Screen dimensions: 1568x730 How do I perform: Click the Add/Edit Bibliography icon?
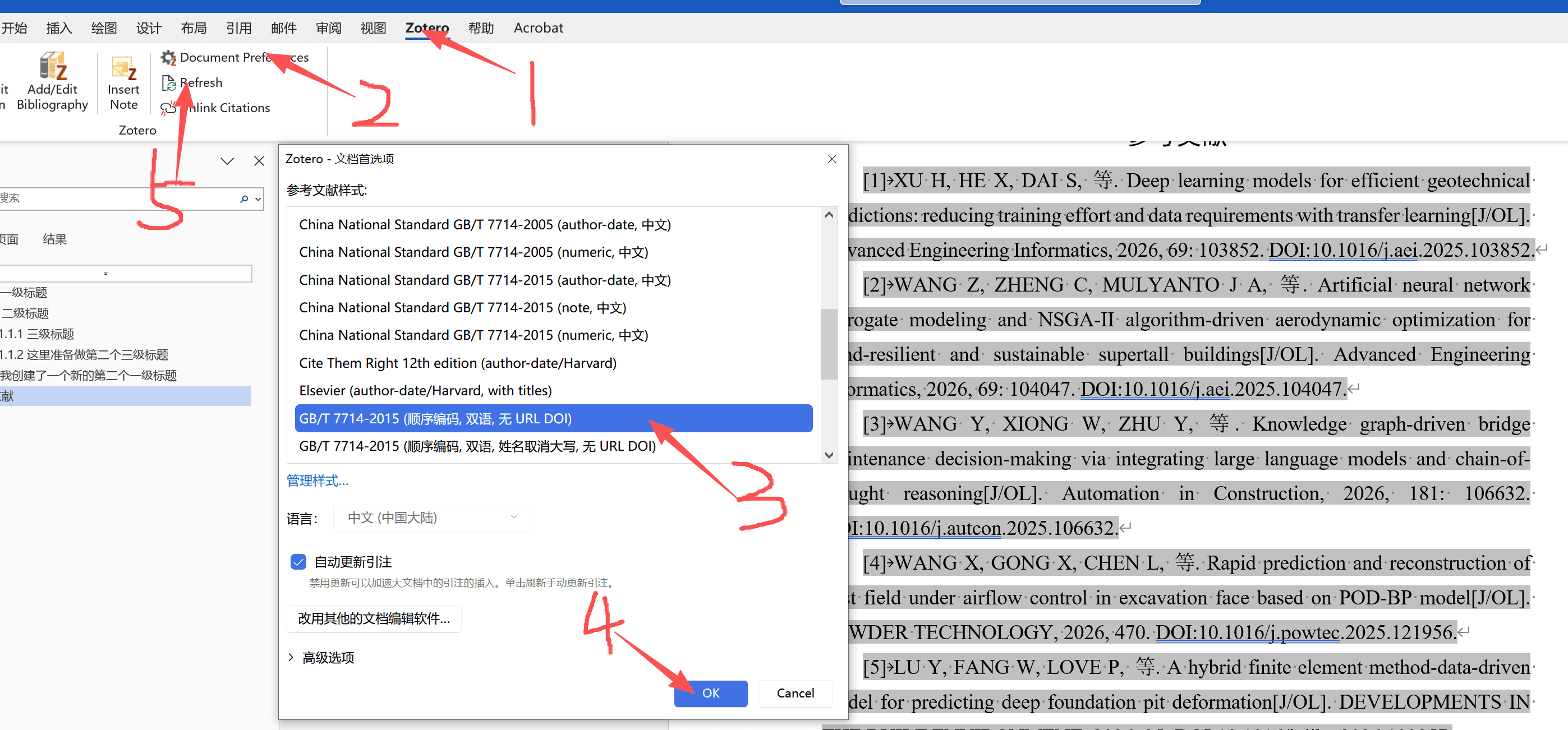(x=53, y=67)
